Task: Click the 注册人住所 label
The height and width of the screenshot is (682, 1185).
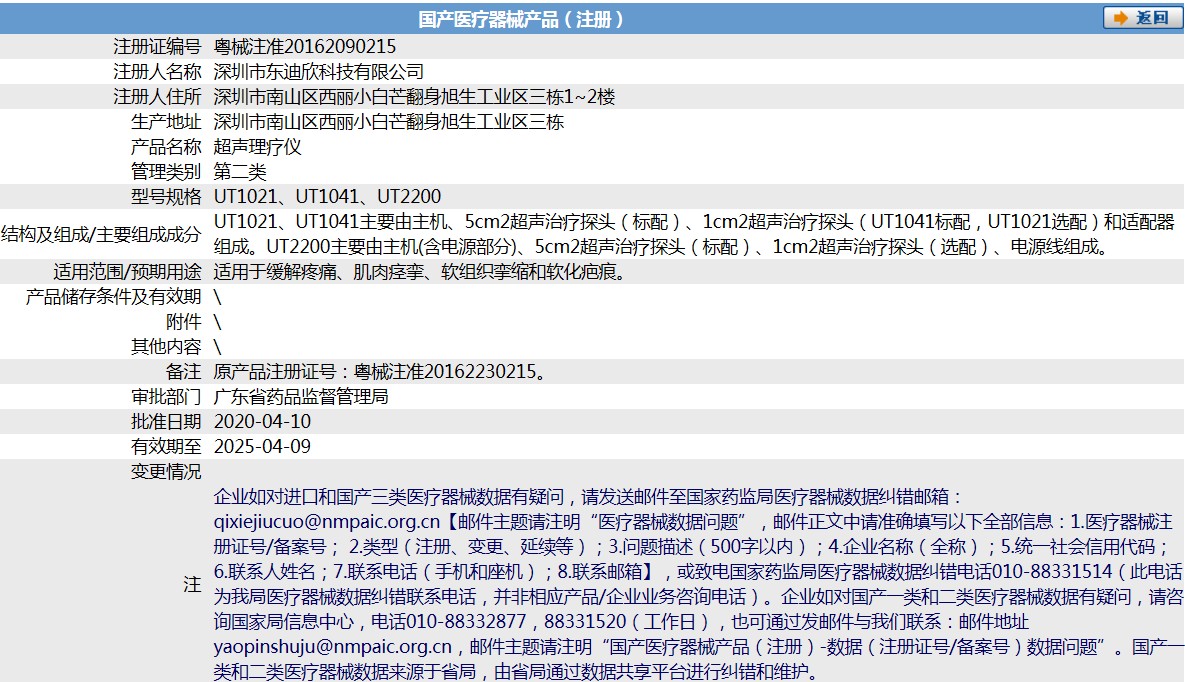Action: (x=157, y=97)
